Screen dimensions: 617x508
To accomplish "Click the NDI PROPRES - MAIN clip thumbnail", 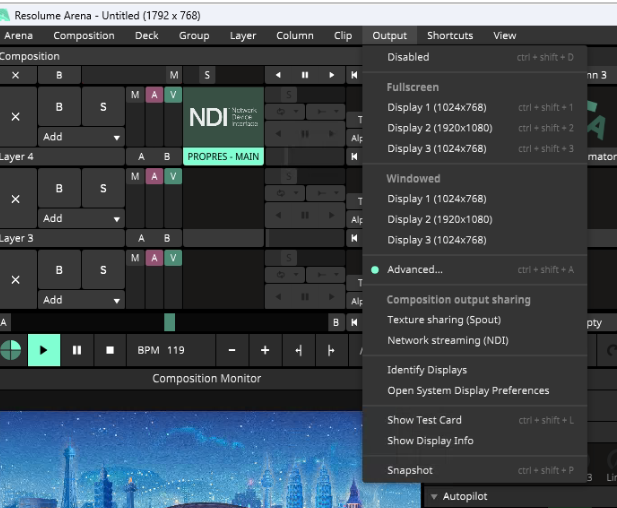I will 224,117.
